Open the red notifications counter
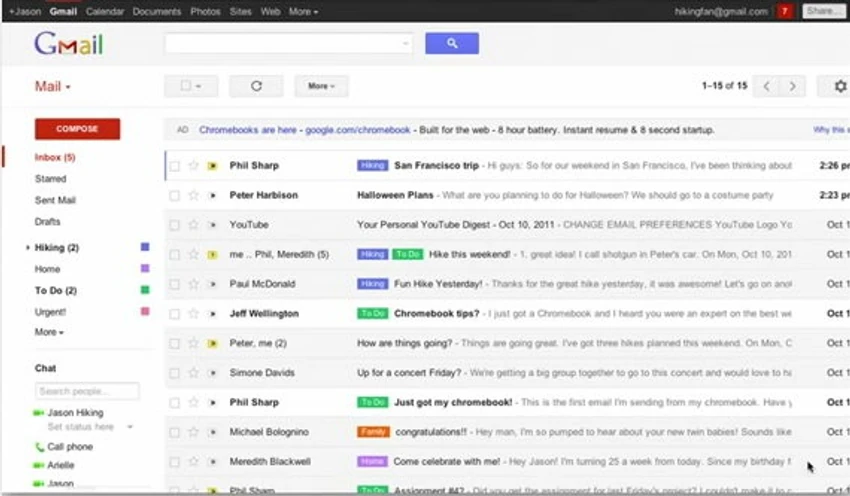850x496 pixels. point(784,11)
